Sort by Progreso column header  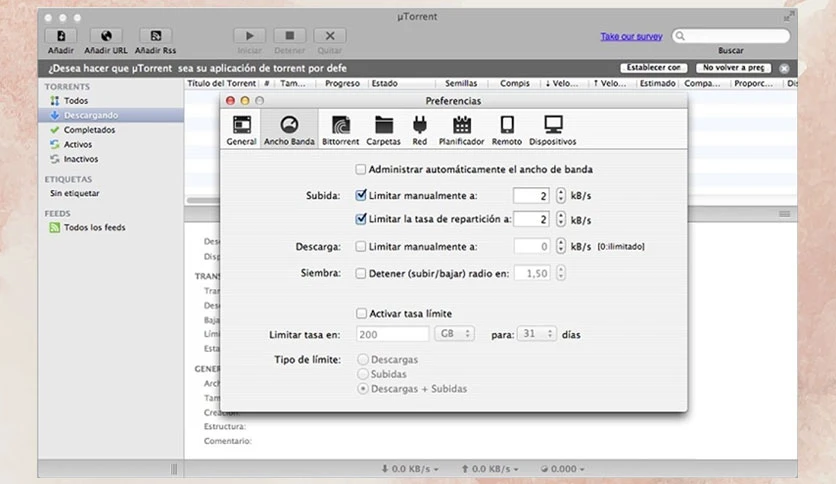(342, 83)
